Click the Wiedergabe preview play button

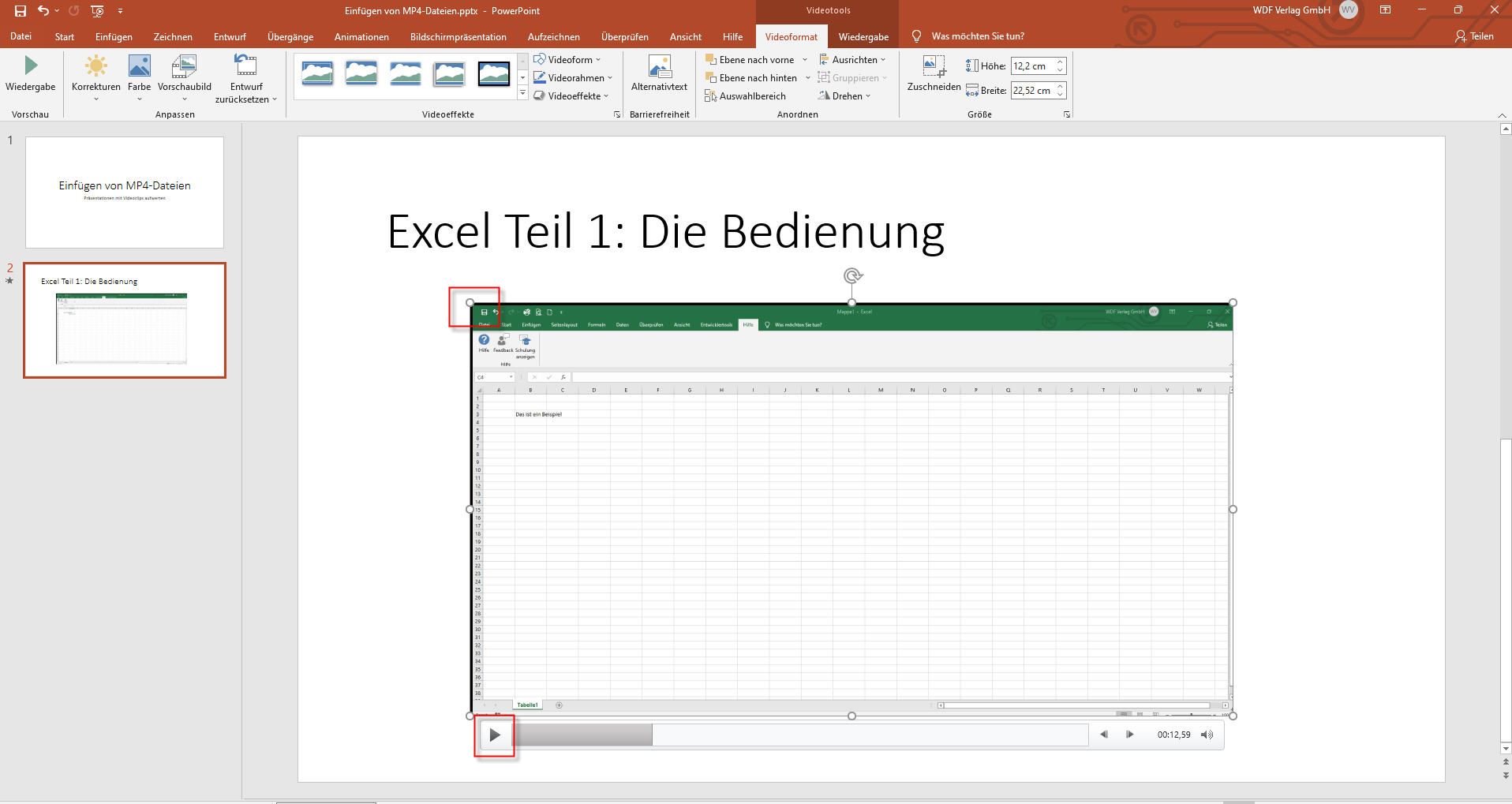coord(31,73)
